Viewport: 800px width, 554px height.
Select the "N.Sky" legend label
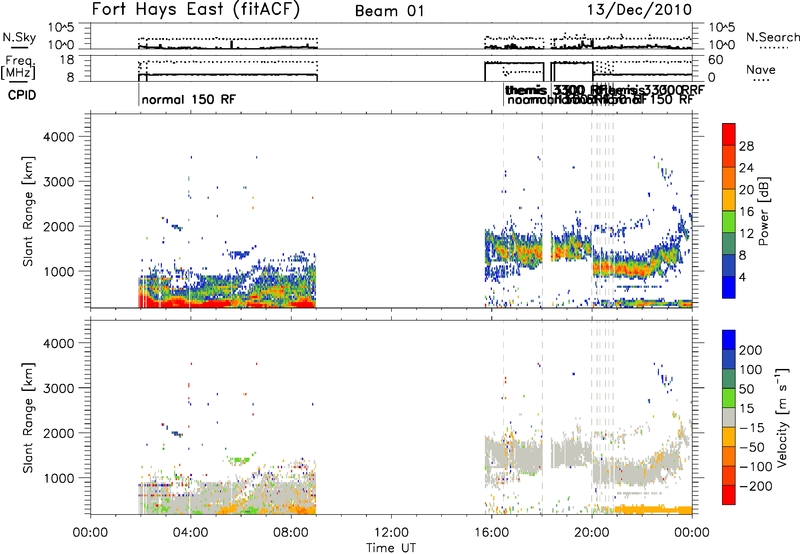[19, 37]
